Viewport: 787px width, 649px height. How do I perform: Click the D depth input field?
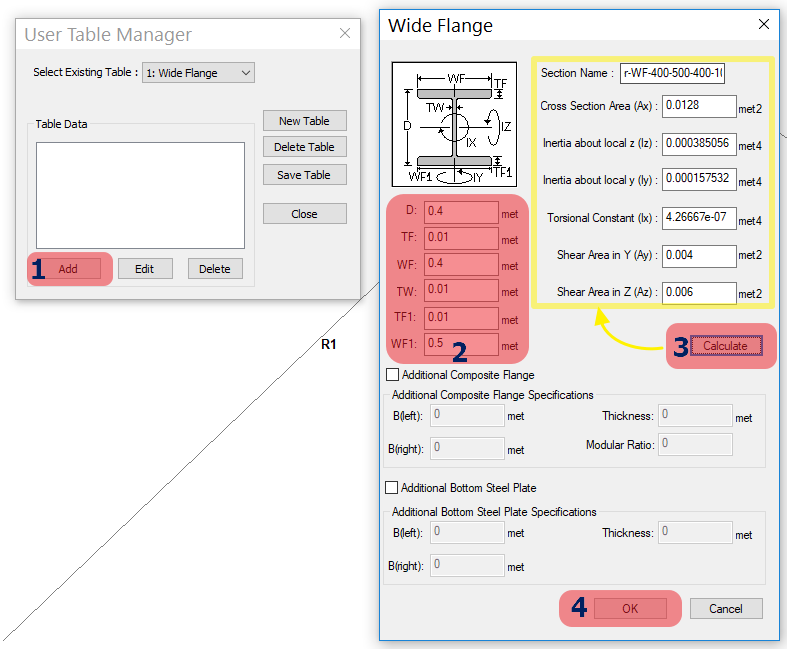point(461,212)
